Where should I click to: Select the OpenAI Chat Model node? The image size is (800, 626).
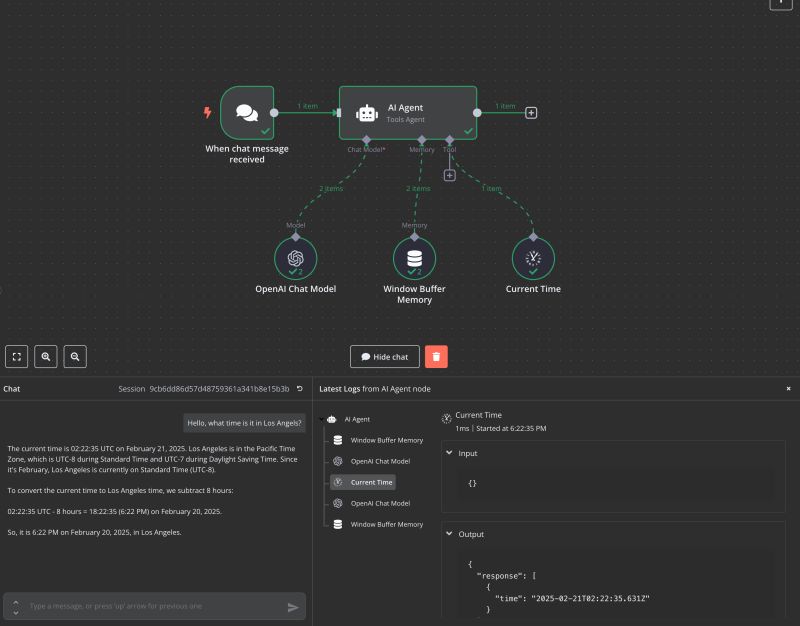[x=295, y=258]
